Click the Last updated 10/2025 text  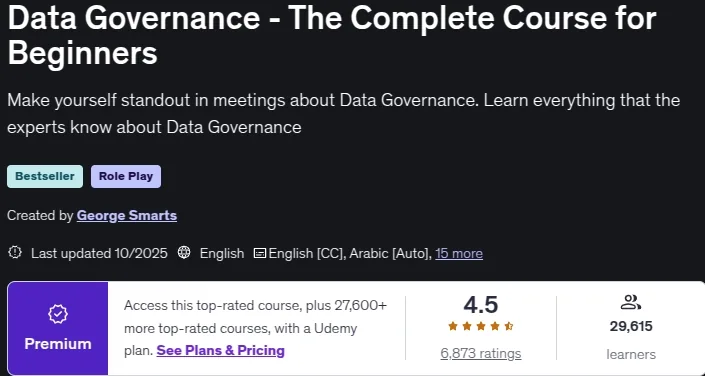coord(99,253)
